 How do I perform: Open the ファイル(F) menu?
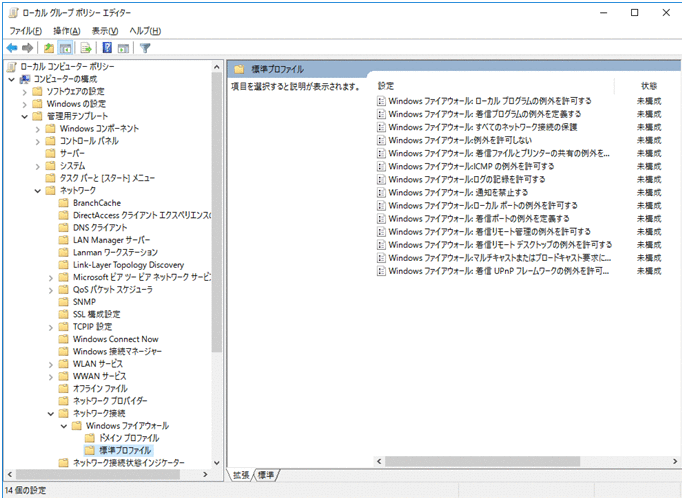click(25, 31)
